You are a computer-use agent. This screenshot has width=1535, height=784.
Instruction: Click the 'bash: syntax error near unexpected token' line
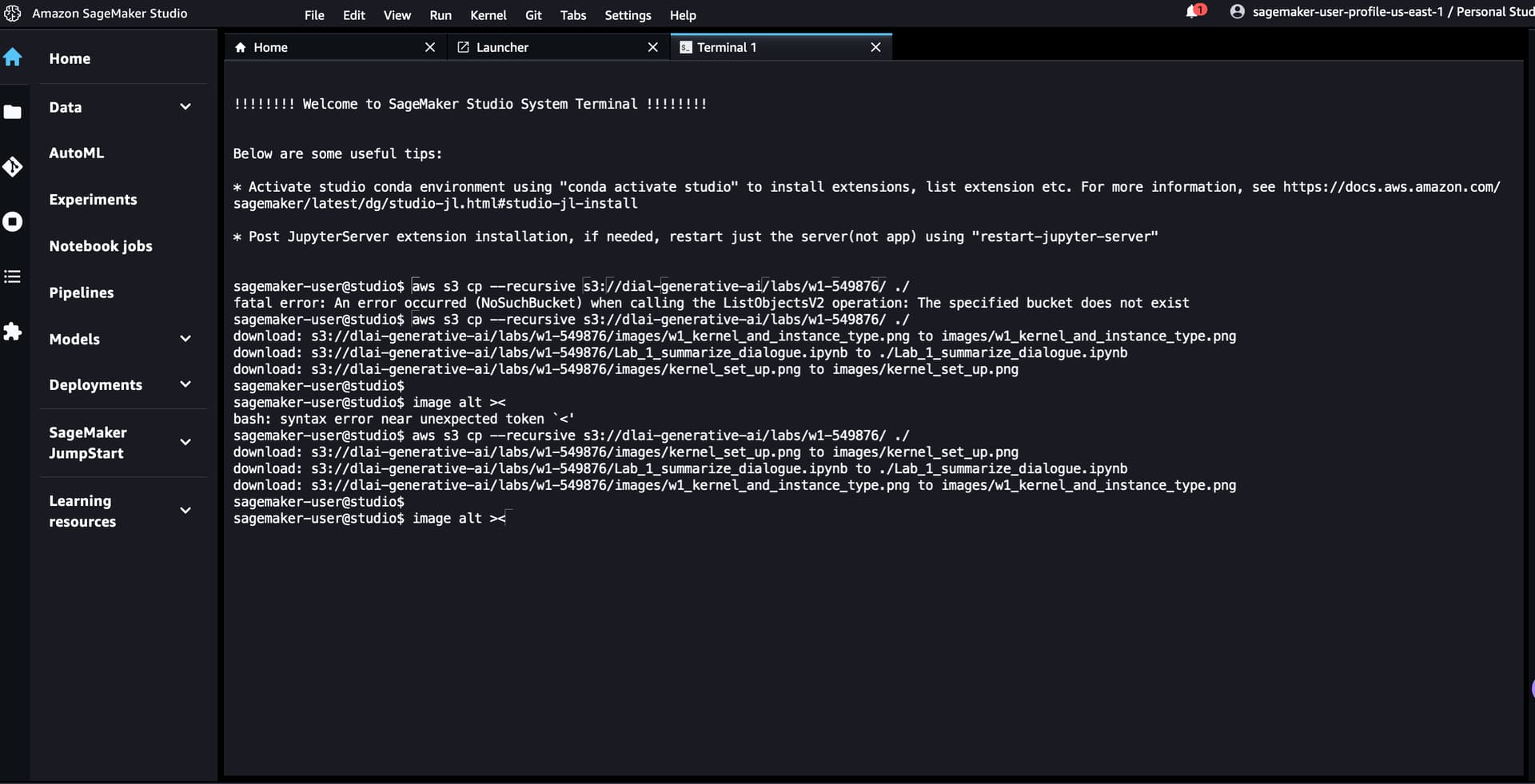404,419
